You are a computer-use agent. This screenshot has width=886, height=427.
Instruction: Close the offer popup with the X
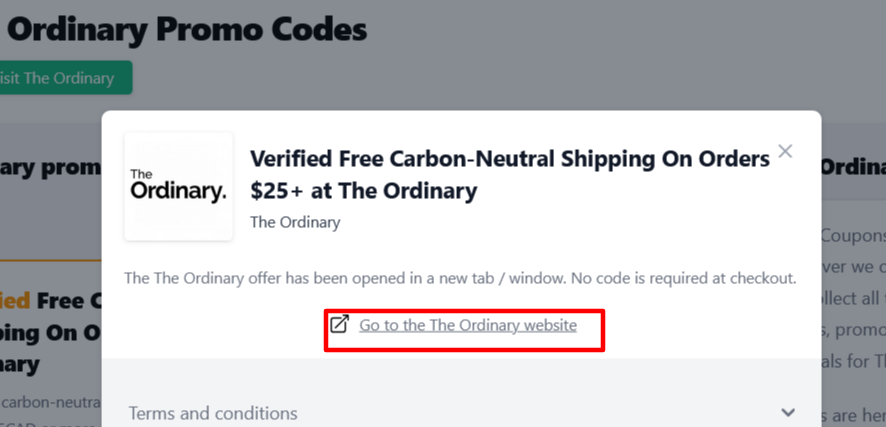coord(785,151)
